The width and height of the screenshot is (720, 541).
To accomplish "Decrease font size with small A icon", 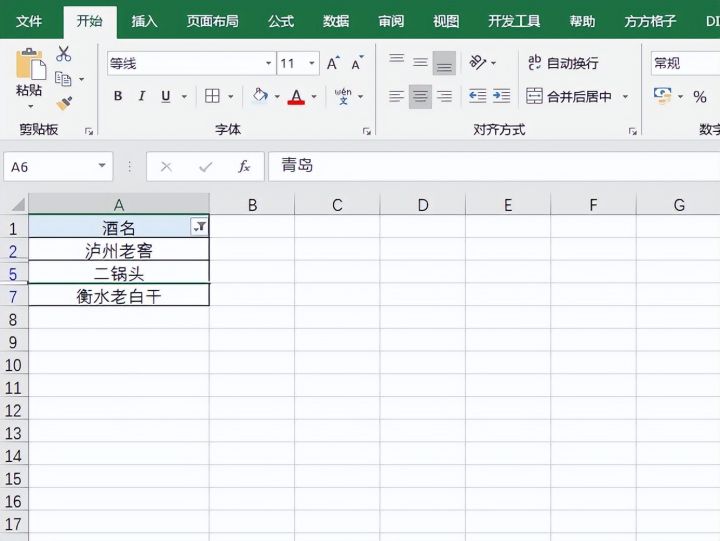I will pos(357,63).
